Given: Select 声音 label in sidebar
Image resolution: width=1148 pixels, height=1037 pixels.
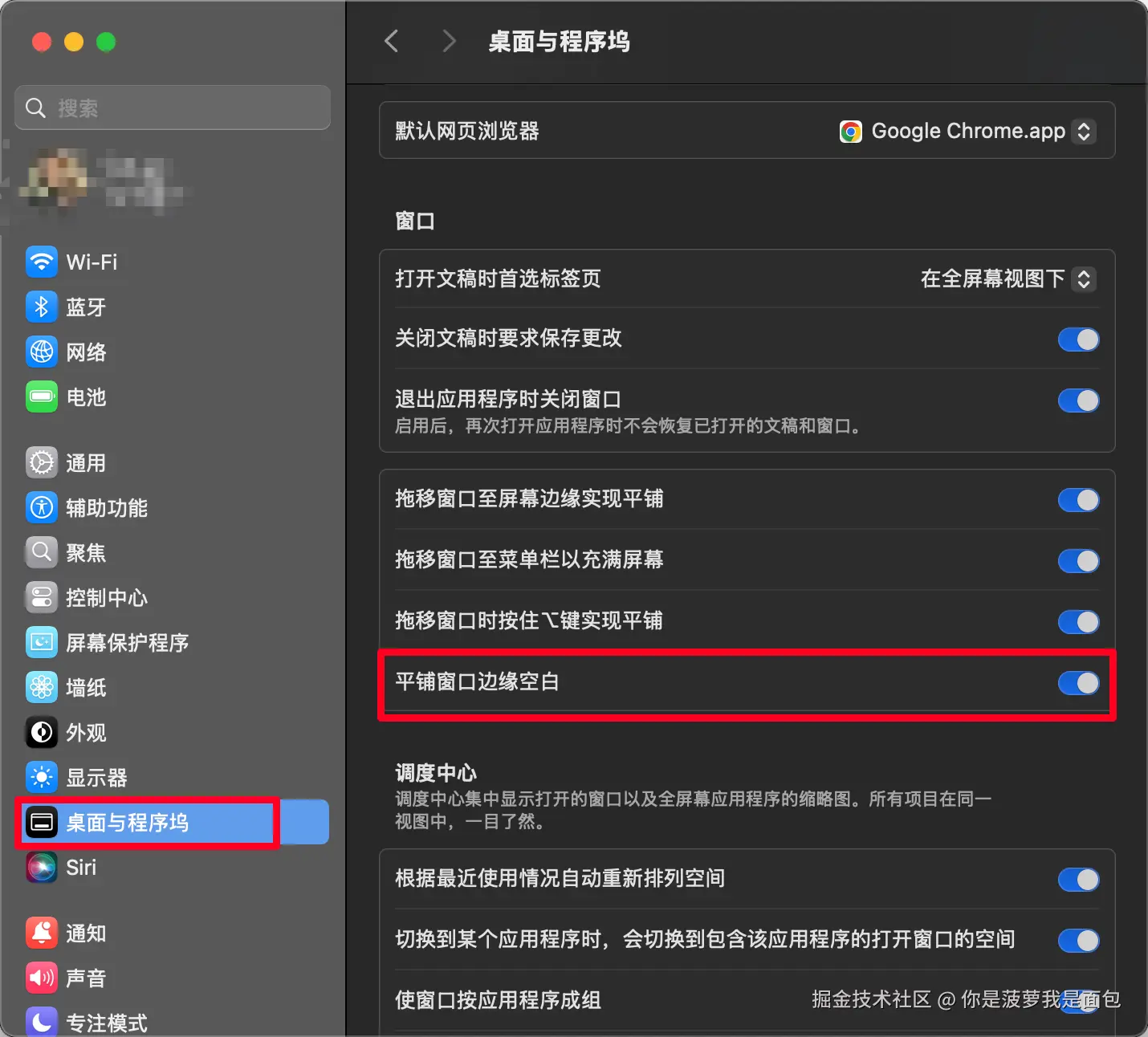Looking at the screenshot, I should tap(86, 978).
